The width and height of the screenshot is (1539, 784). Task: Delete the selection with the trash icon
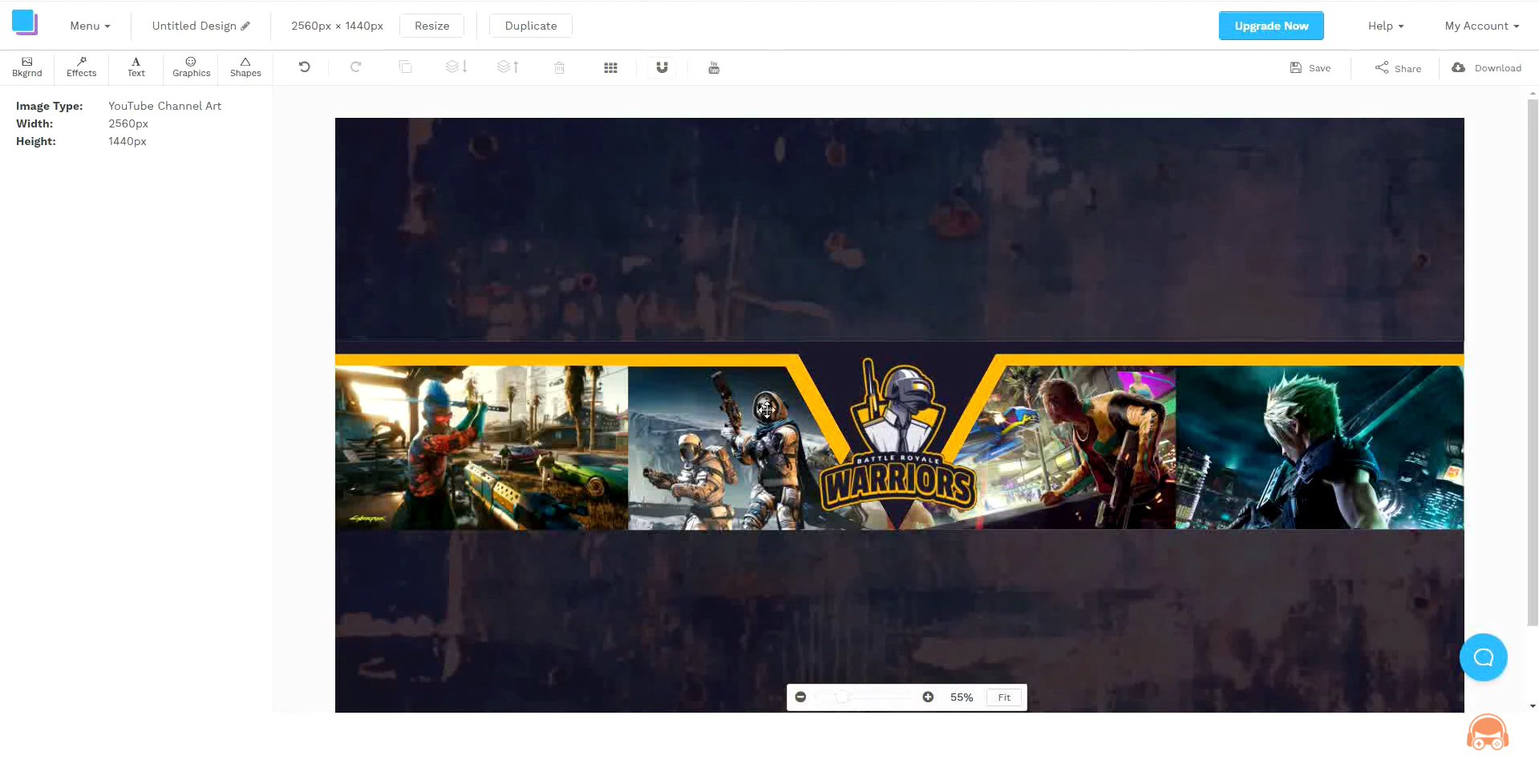[x=559, y=67]
